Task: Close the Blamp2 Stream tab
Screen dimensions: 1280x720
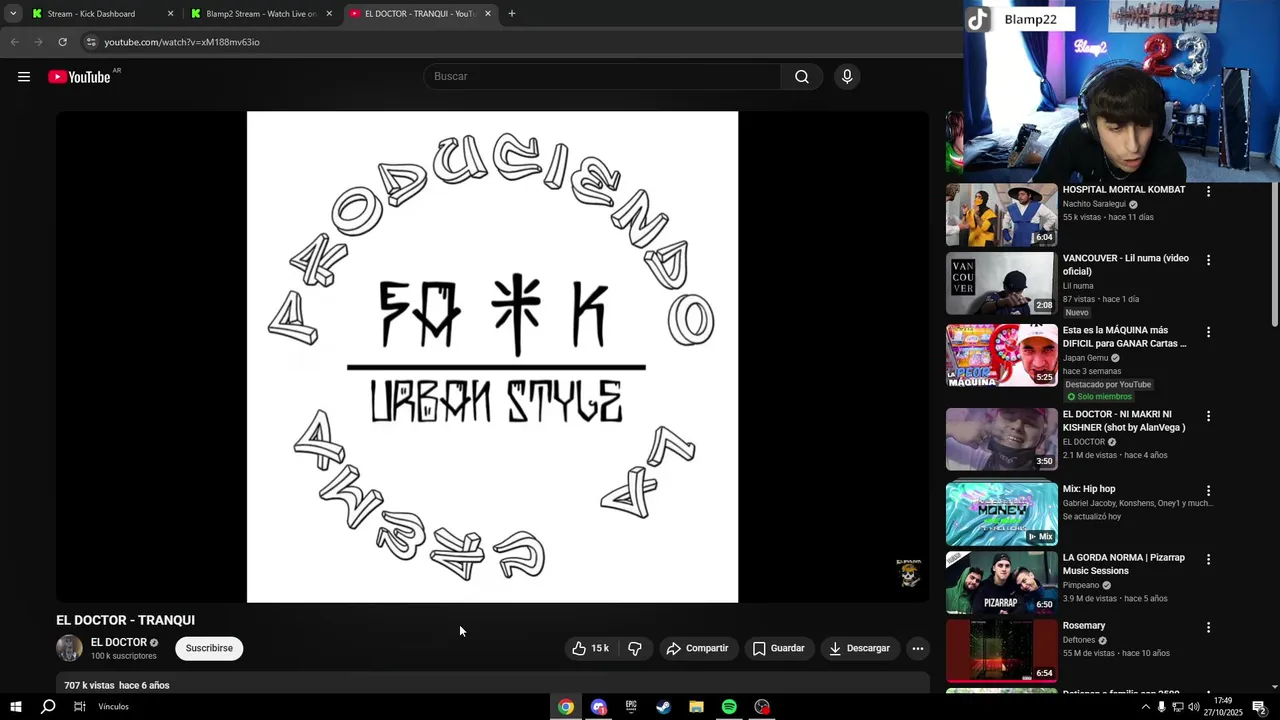Action: click(x=329, y=14)
